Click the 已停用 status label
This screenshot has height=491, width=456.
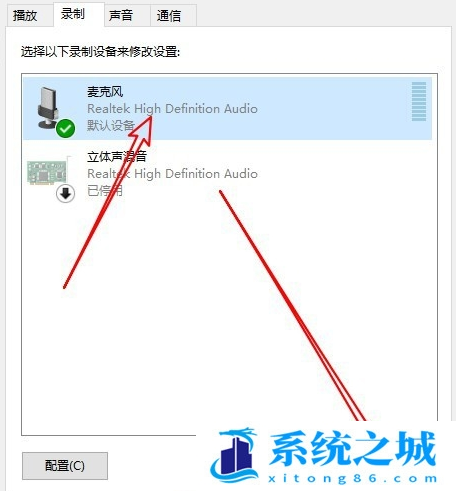105,191
